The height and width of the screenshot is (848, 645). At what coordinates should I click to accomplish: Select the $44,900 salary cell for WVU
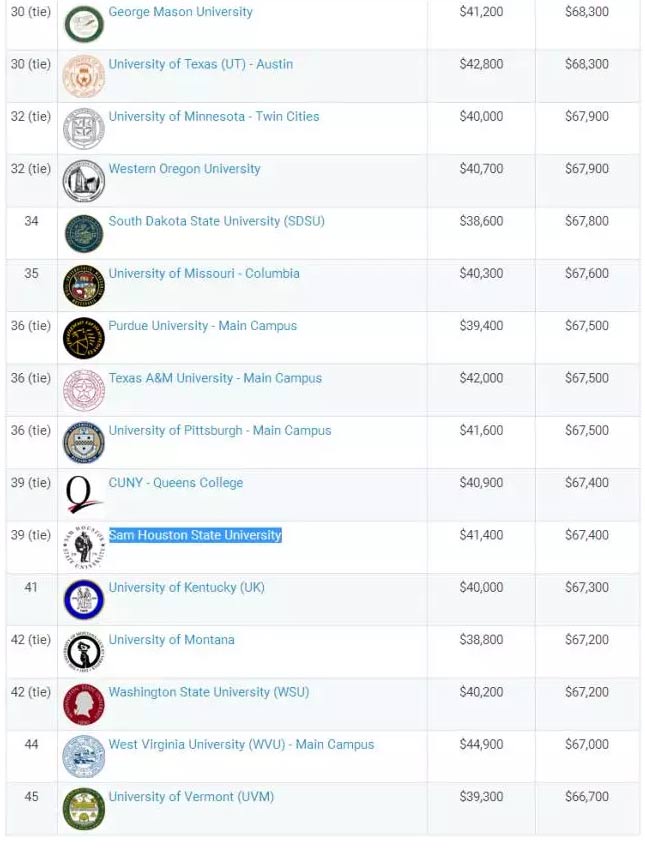(x=481, y=744)
